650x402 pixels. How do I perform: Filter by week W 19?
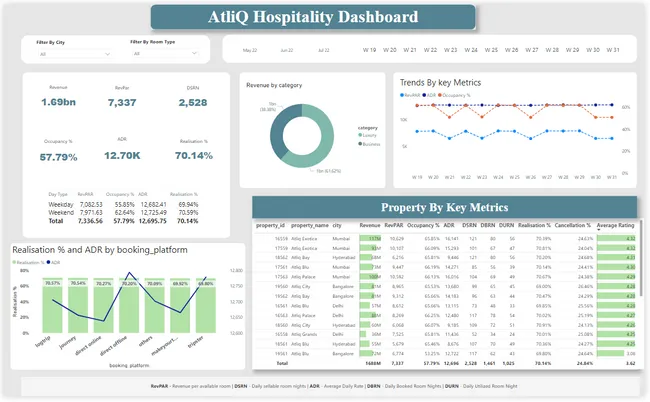point(369,50)
